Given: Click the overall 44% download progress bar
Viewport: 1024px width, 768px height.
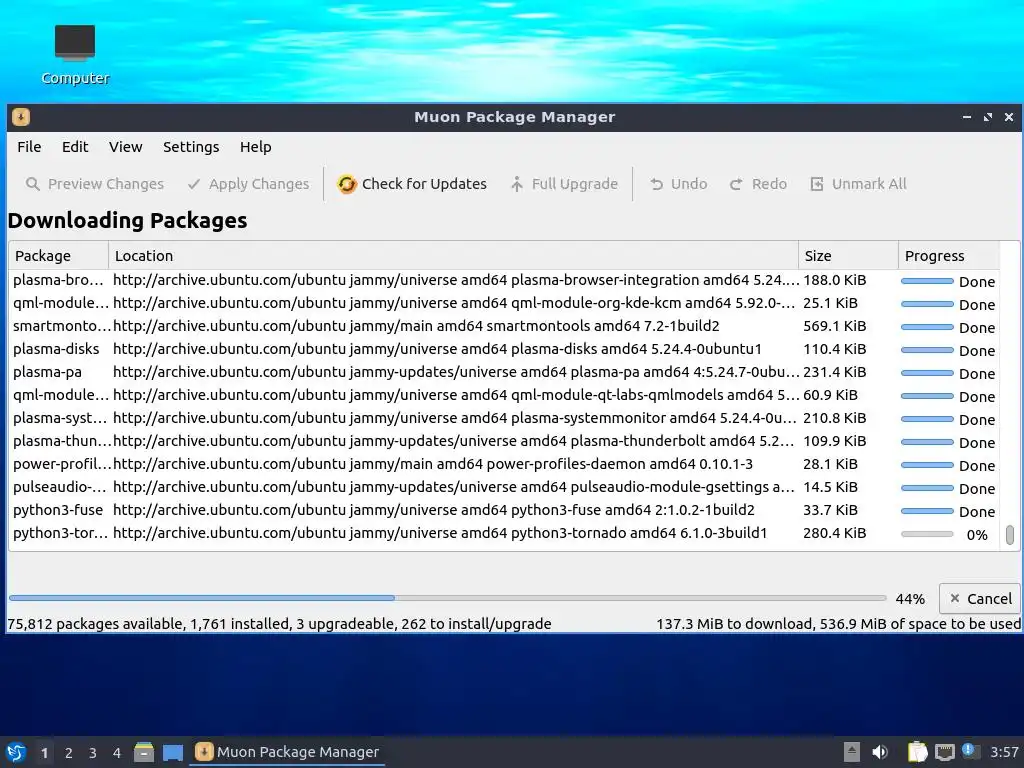Looking at the screenshot, I should pos(447,598).
